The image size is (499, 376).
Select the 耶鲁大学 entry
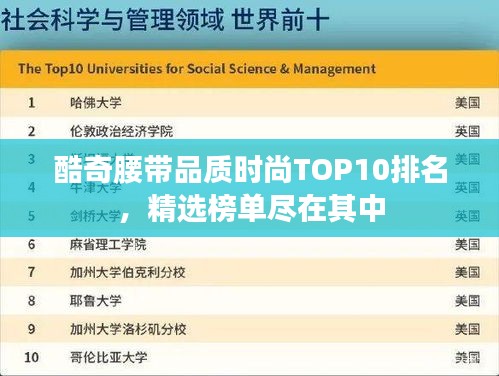(96, 301)
